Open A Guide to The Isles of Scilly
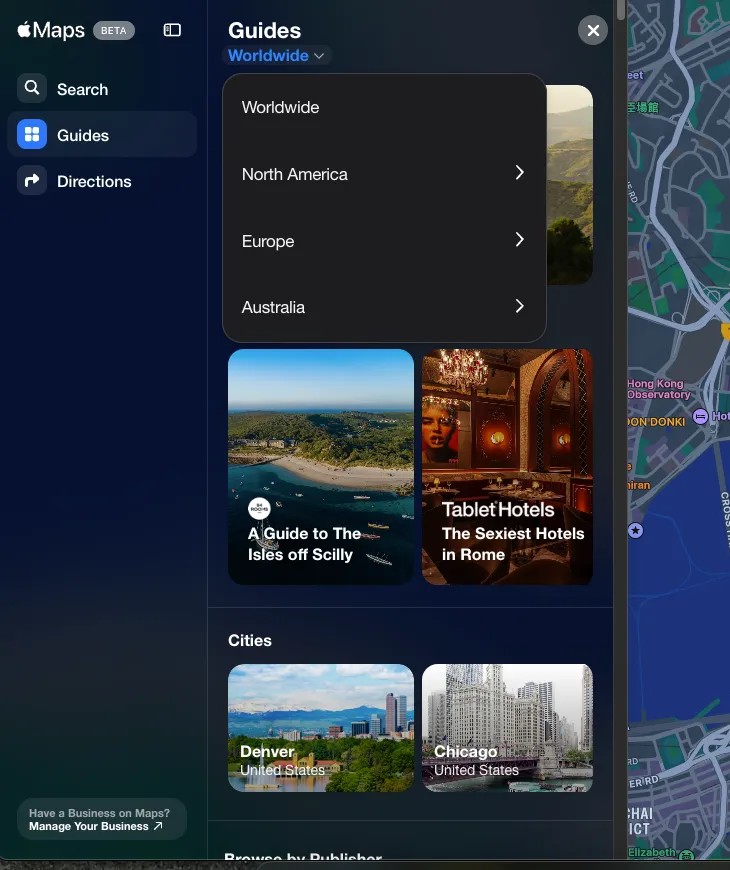This screenshot has height=870, width=730. coord(320,466)
